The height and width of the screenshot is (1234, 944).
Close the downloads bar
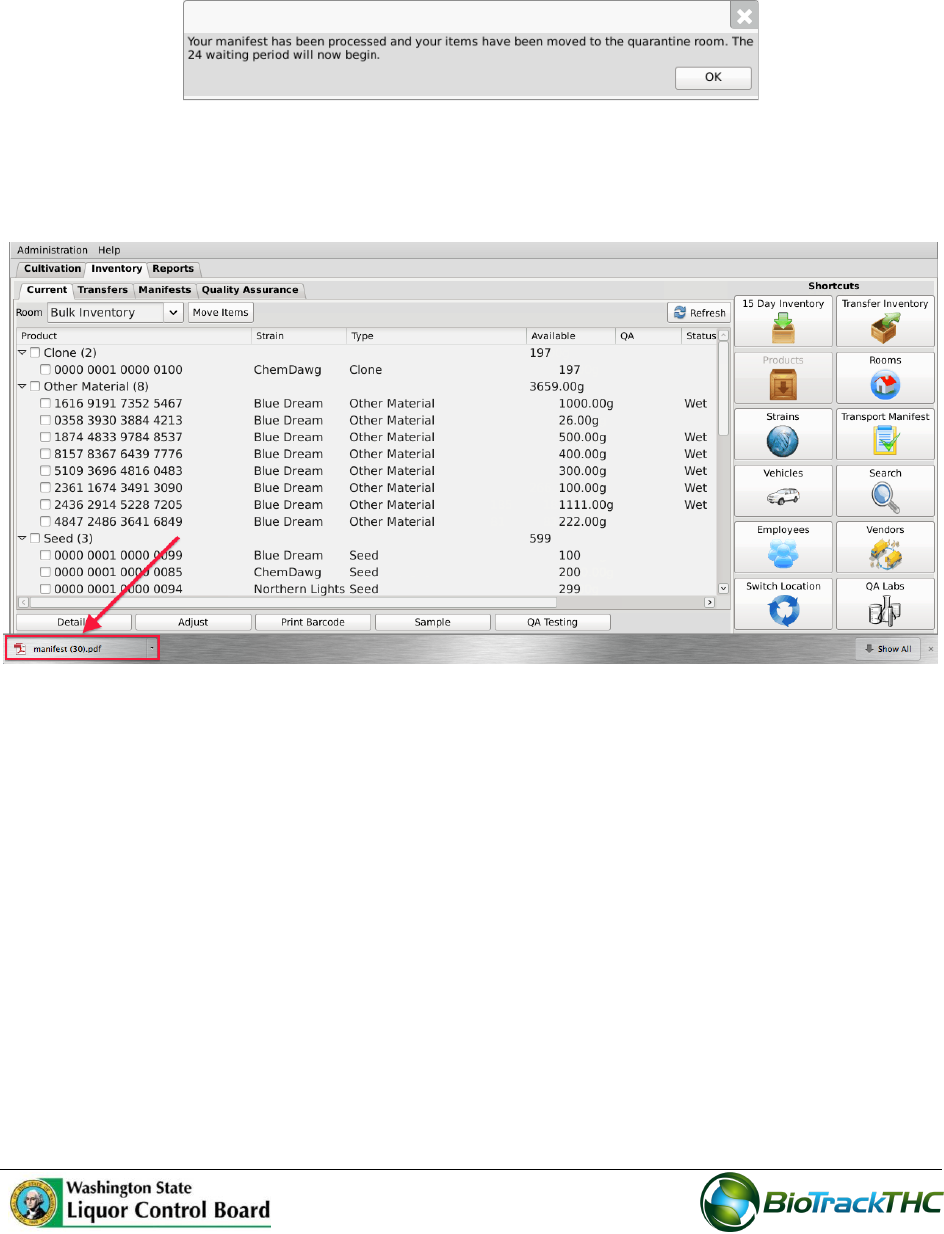coord(930,649)
